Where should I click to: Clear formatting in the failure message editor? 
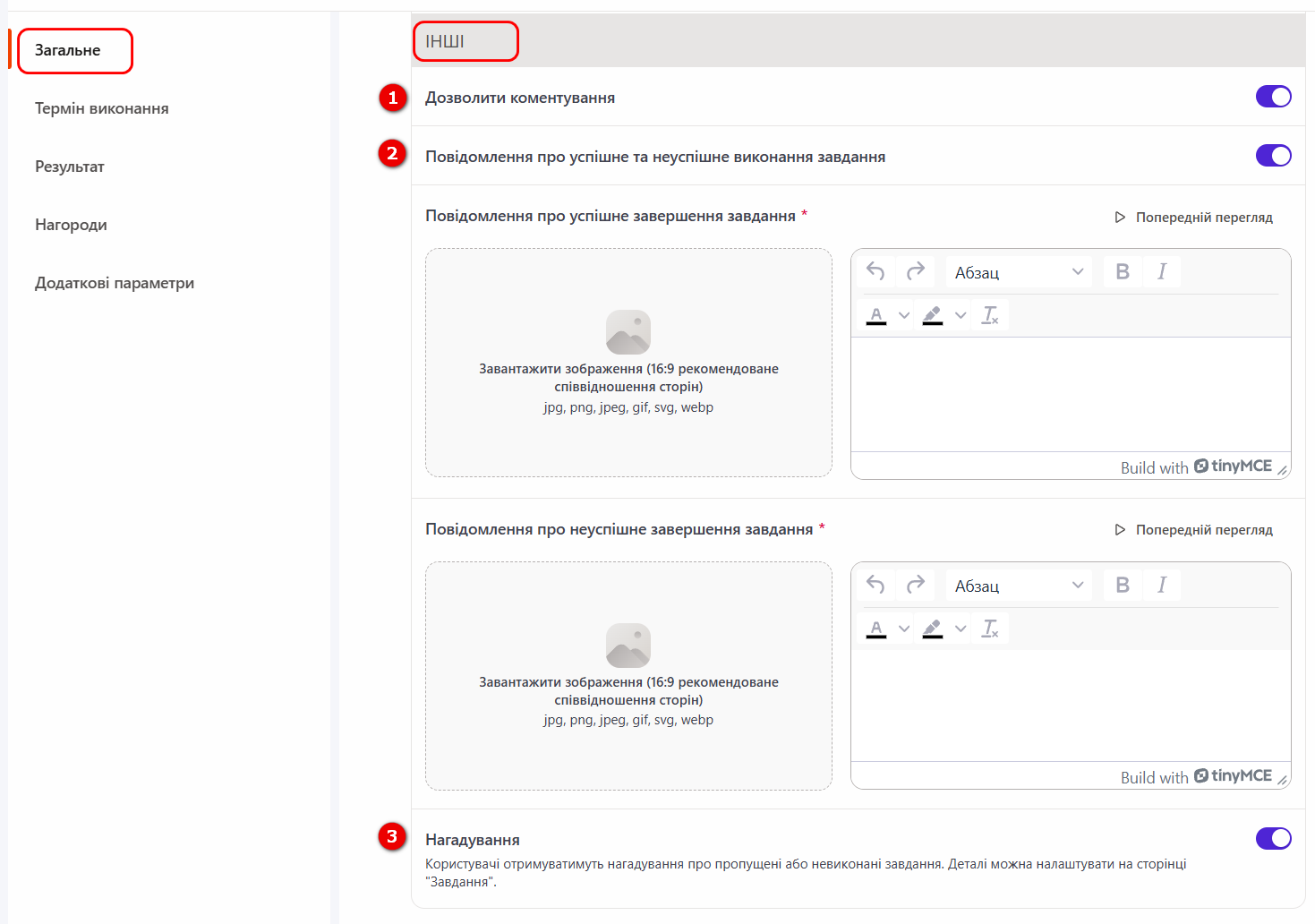point(990,629)
